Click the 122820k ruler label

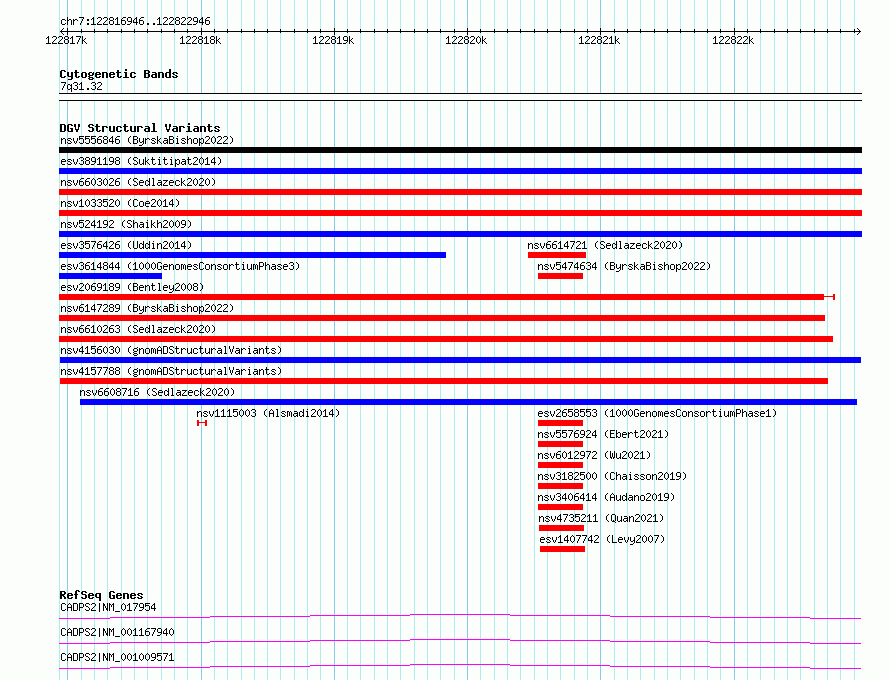click(466, 40)
